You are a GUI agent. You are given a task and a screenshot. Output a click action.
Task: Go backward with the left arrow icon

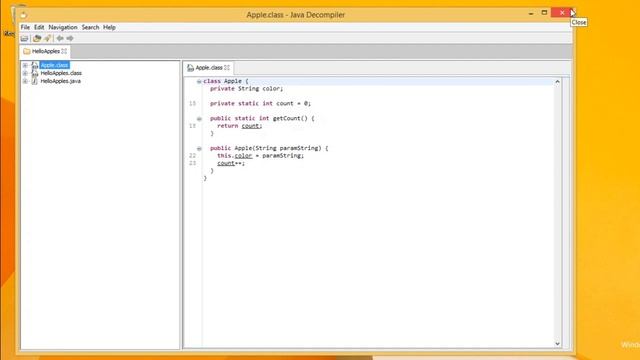[x=60, y=38]
